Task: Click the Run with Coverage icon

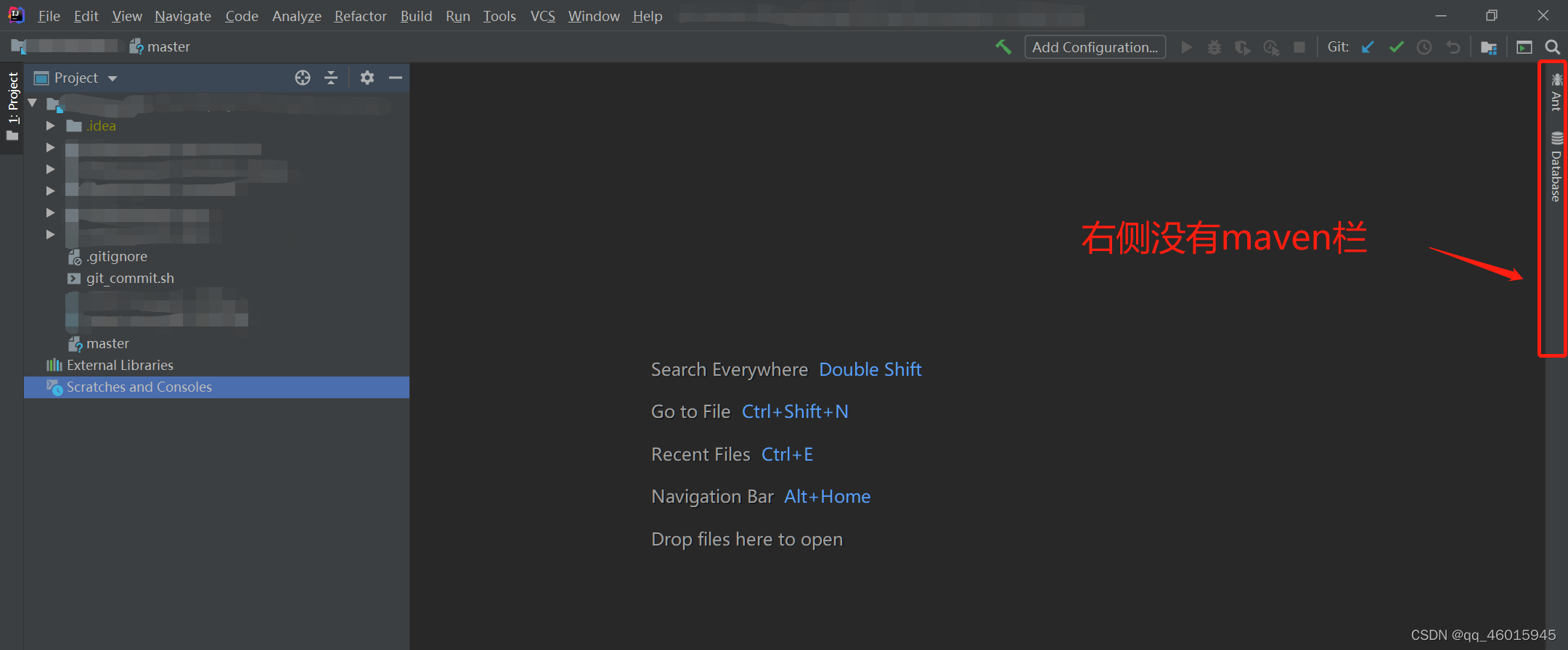Action: 1243,47
